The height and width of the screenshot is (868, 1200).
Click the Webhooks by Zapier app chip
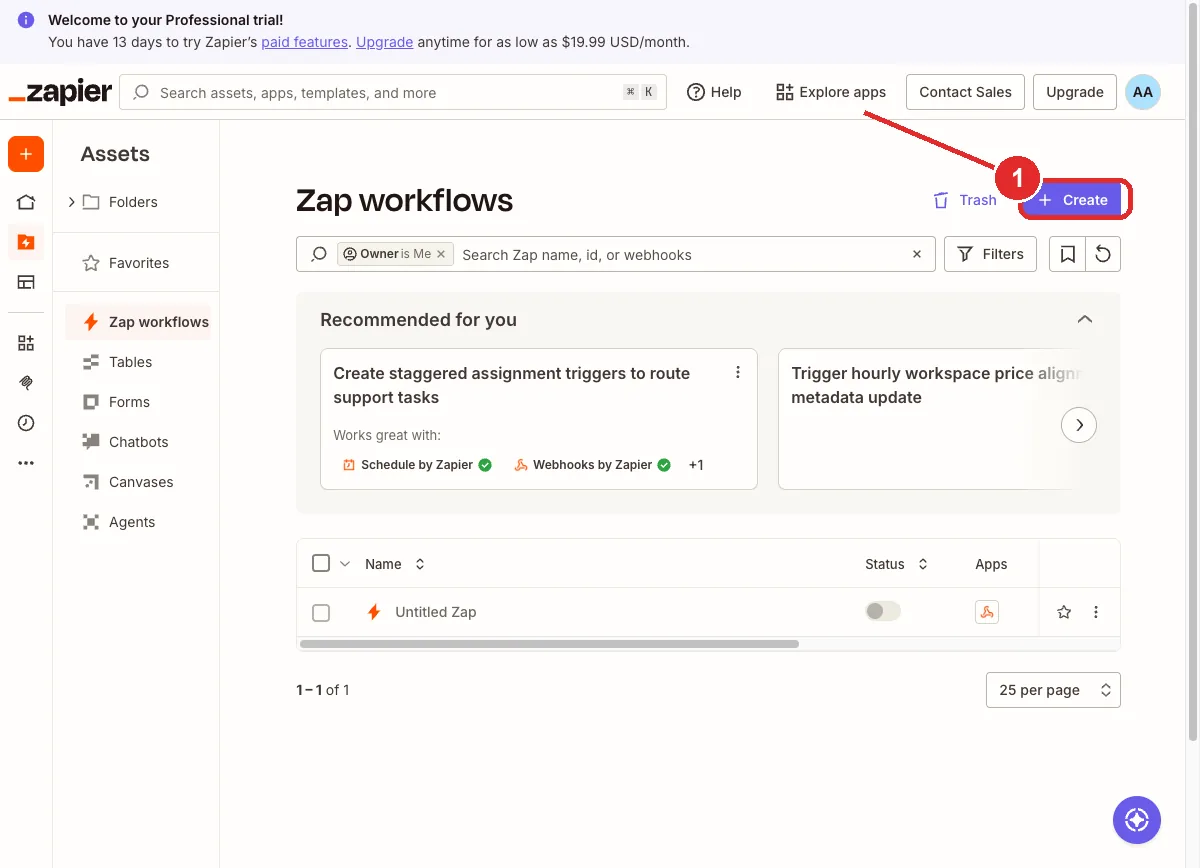point(592,465)
